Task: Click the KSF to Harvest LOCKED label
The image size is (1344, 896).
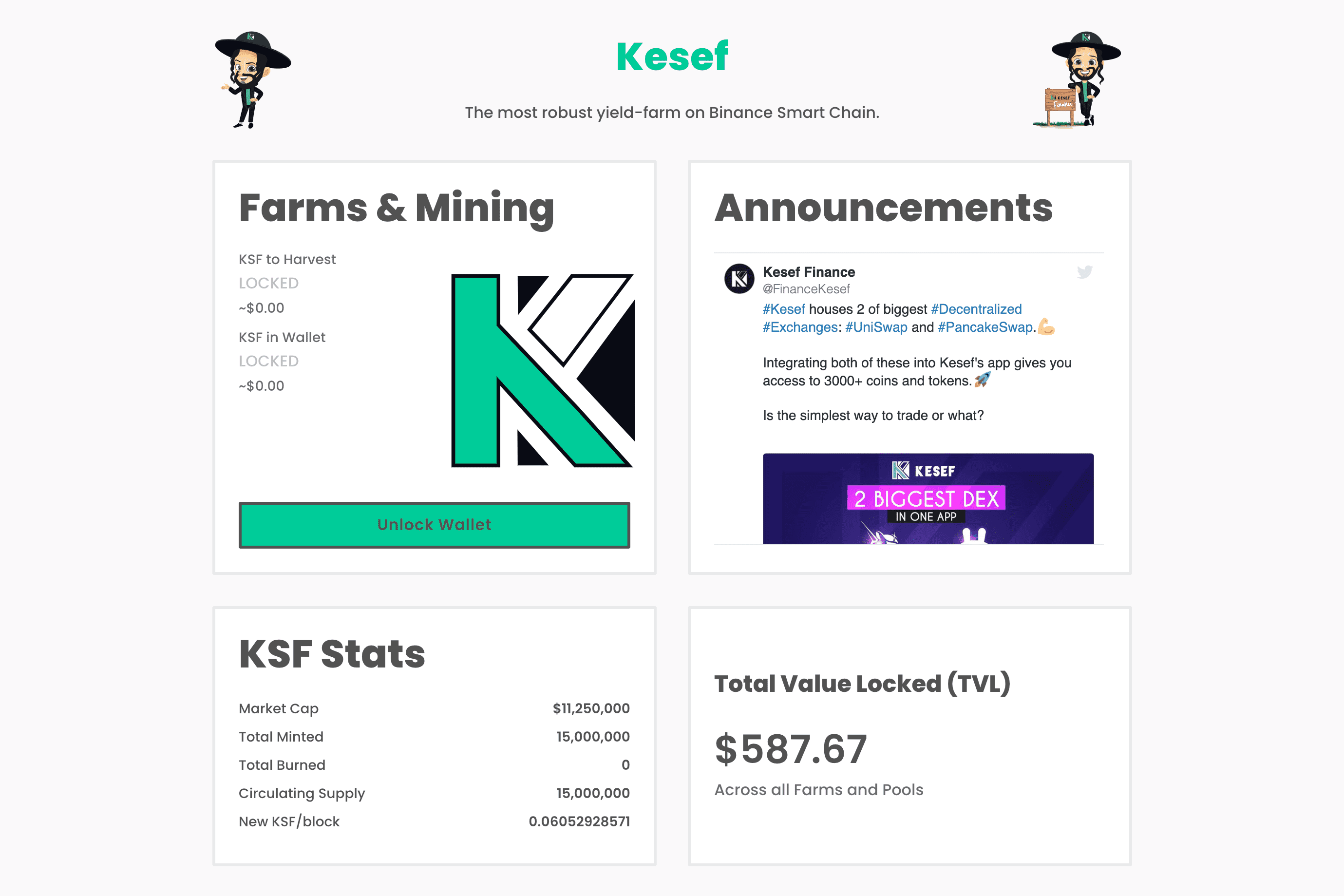Action: click(268, 282)
